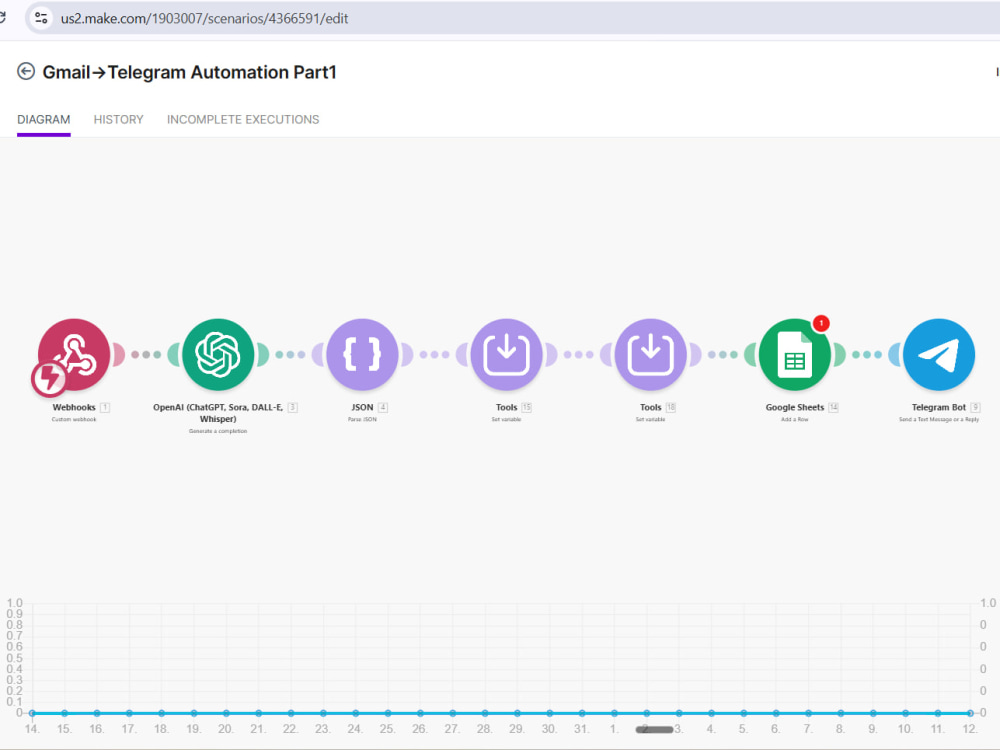1000x750 pixels.
Task: Open the Telegram Bot module
Action: (x=939, y=354)
